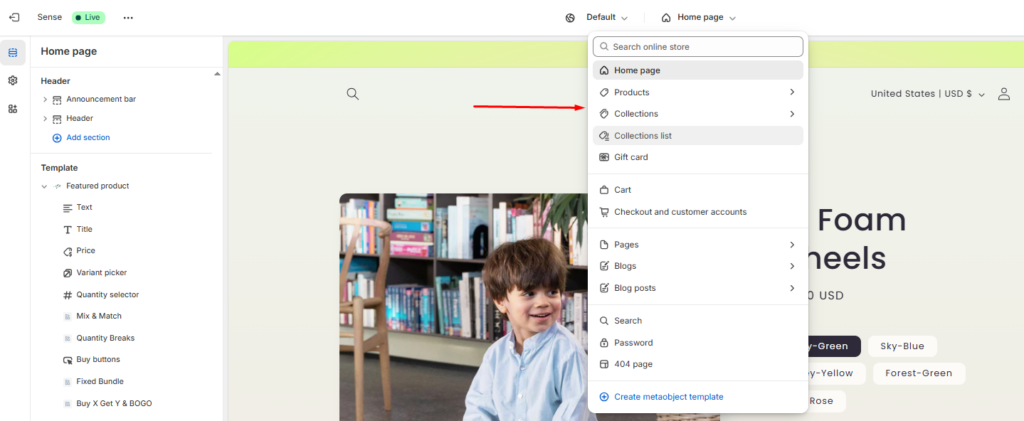Expand the Announcement bar section
Image resolution: width=1024 pixels, height=421 pixels.
coord(45,99)
